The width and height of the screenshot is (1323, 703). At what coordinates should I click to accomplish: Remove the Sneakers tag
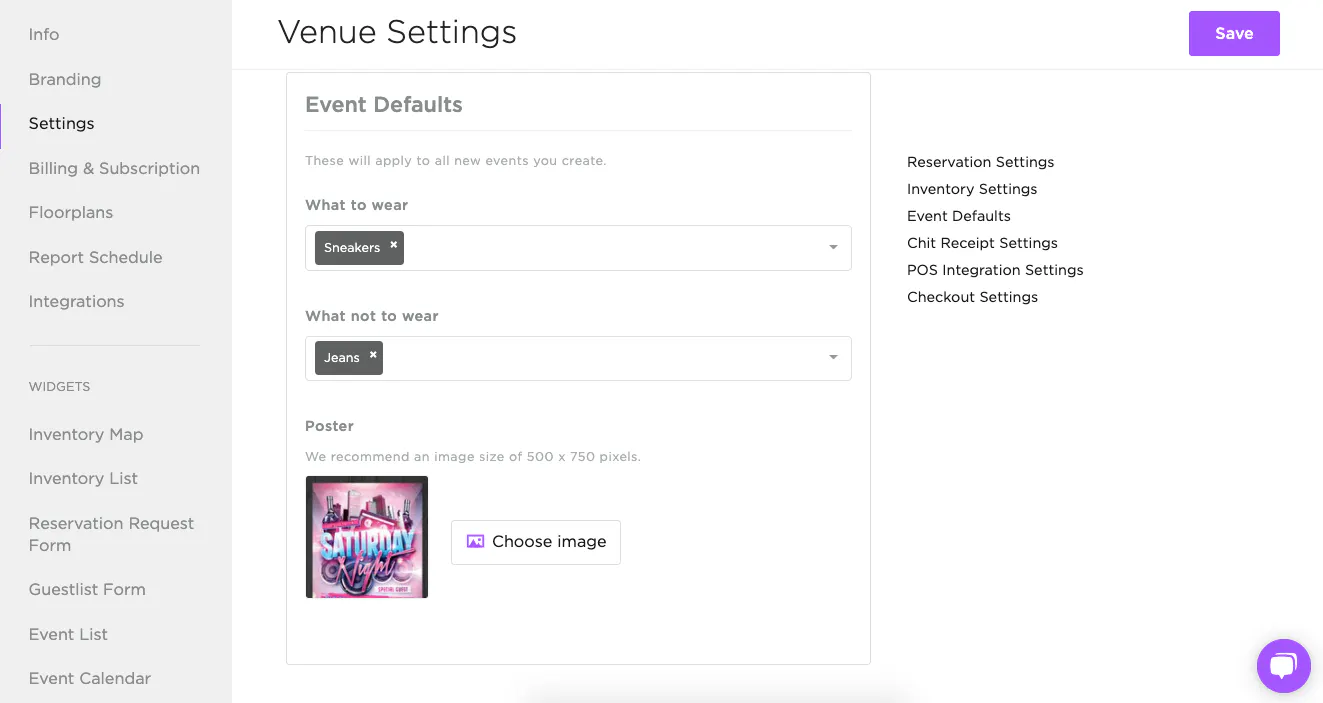[x=394, y=245]
